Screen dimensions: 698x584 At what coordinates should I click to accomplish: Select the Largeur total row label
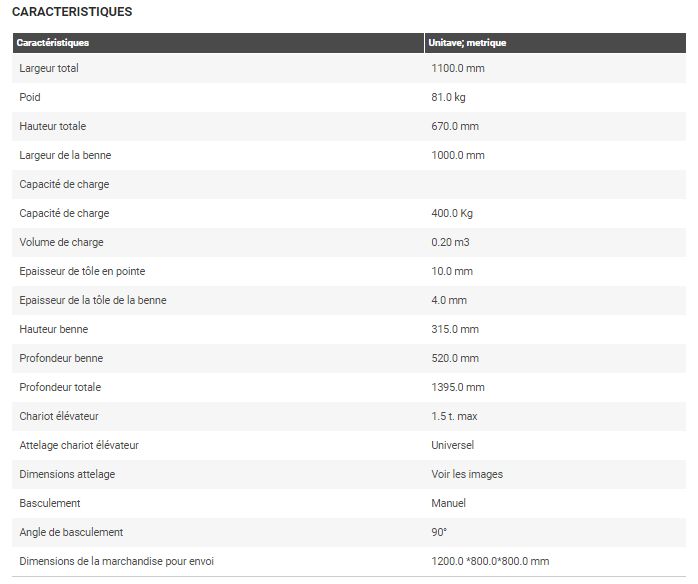click(49, 69)
